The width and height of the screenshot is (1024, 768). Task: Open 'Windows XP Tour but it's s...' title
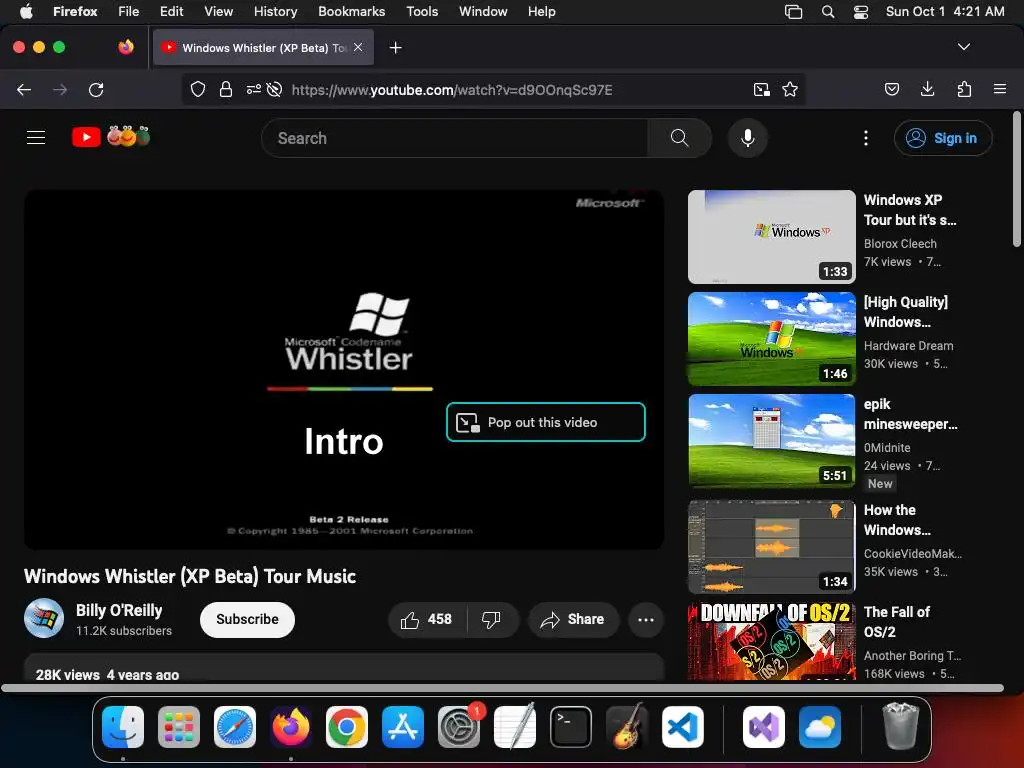910,210
